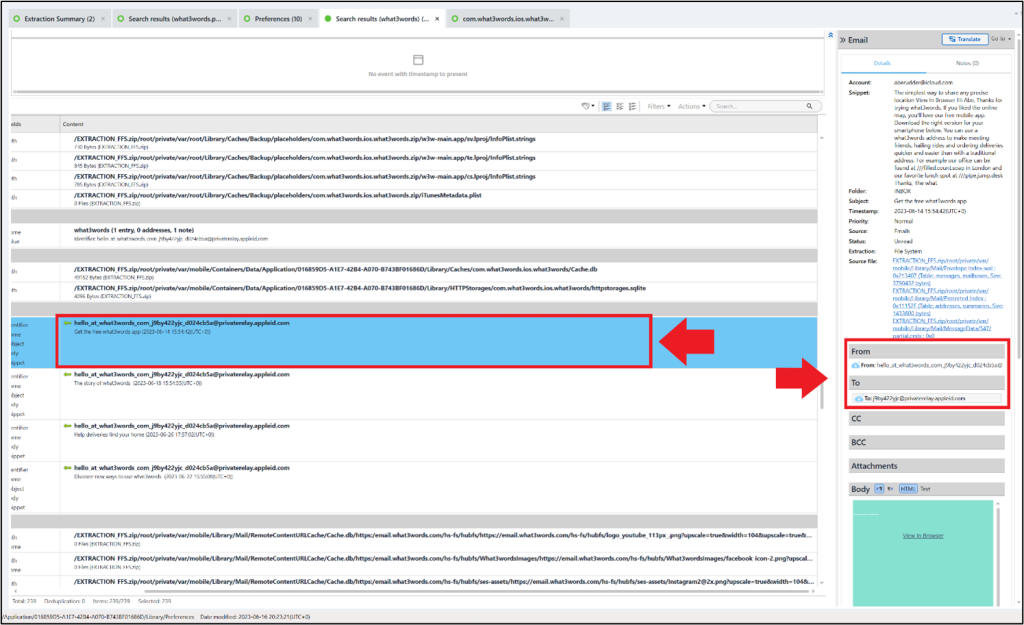Open the Filters dropdown
This screenshot has height=625, width=1024.
coord(656,104)
